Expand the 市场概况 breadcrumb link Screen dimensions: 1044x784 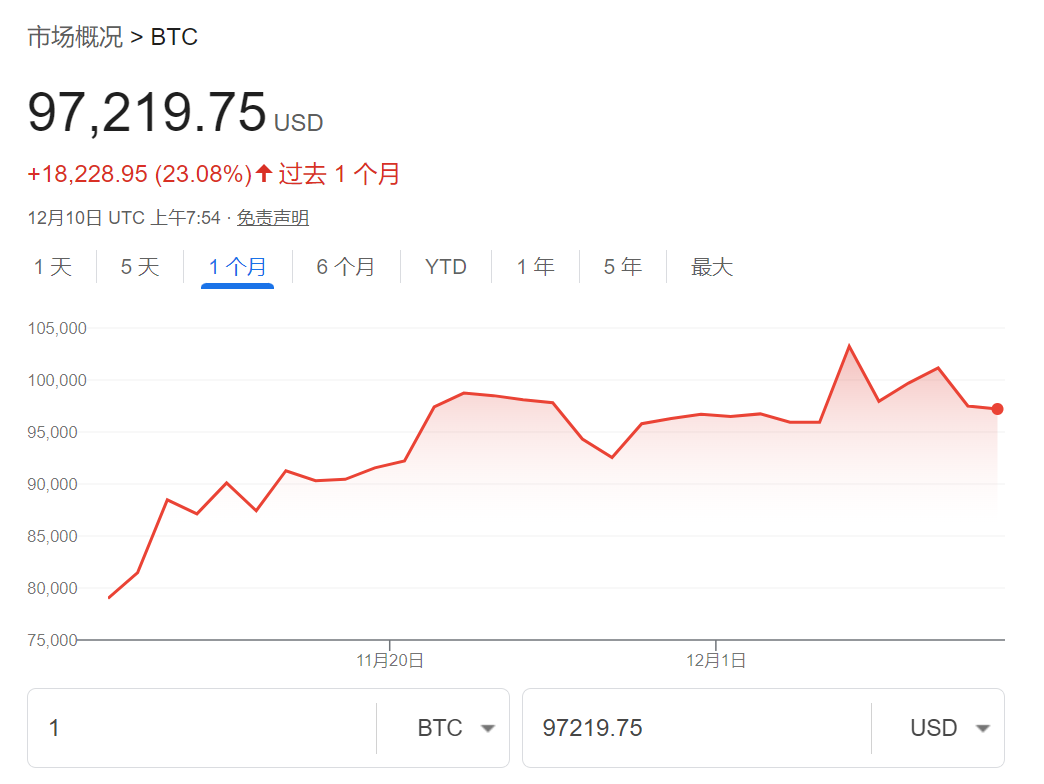[x=77, y=37]
